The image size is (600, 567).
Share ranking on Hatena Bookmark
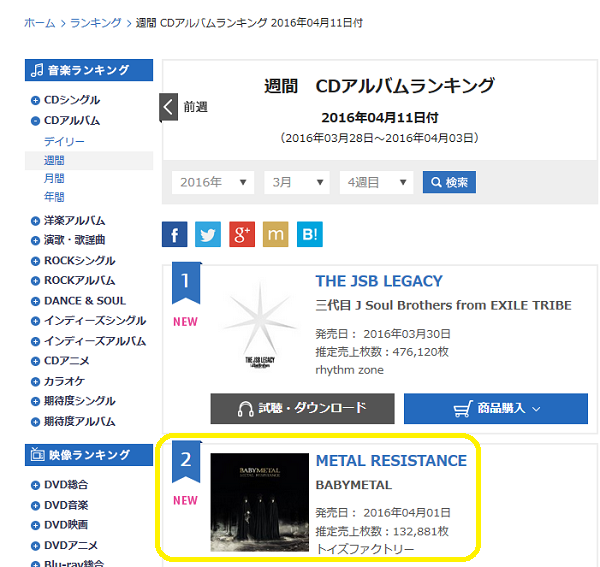310,234
